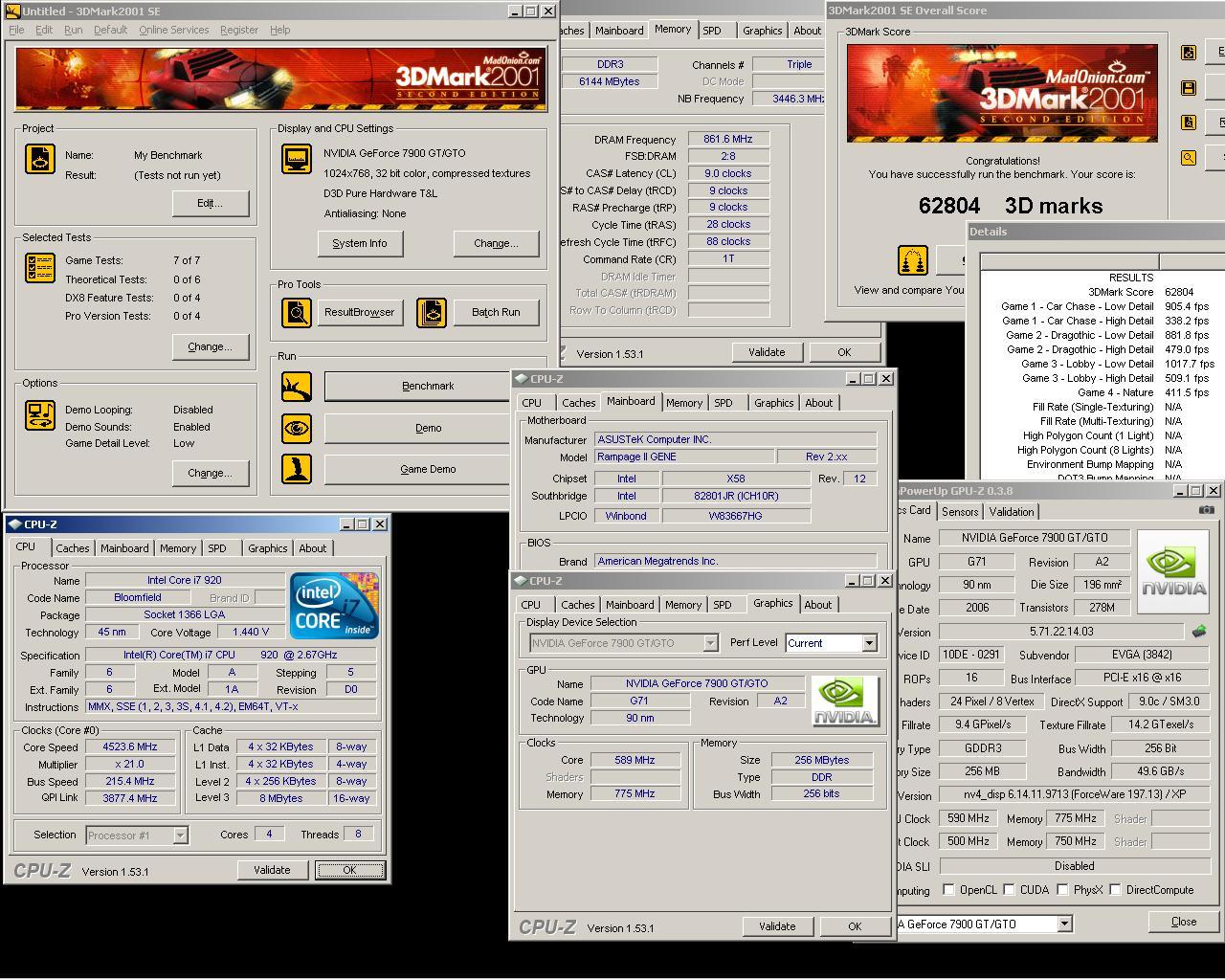Image resolution: width=1225 pixels, height=980 pixels.
Task: Open the Perf Level Current dropdown
Action: click(x=869, y=643)
